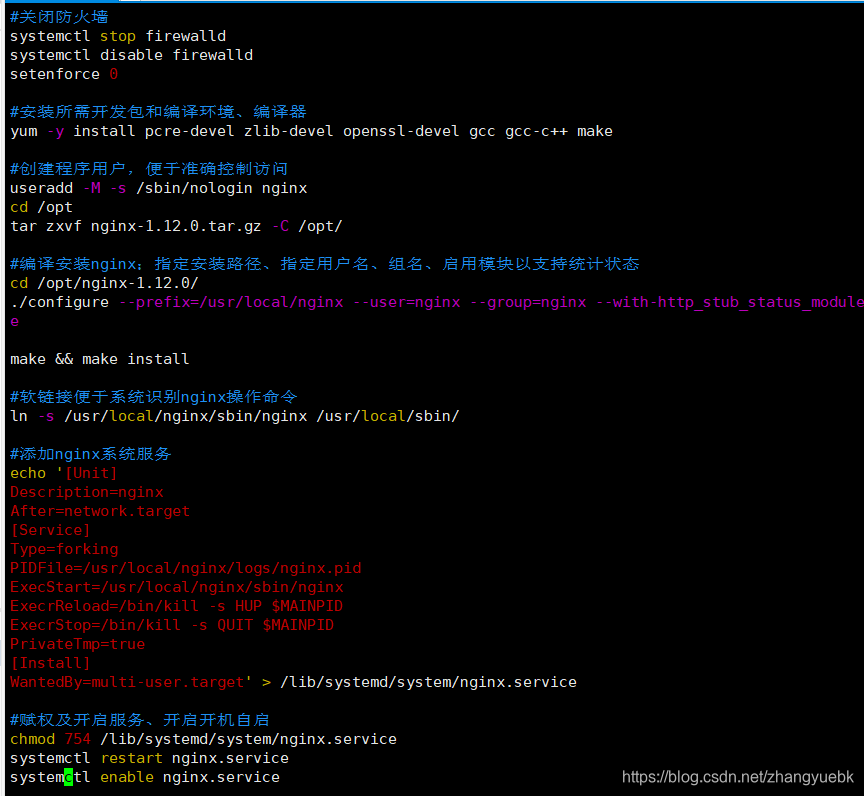Viewport: 864px width, 796px height.
Task: Click the 'tar zxvf nginx-1.12.0.tar.gz' line
Action: coord(176,226)
